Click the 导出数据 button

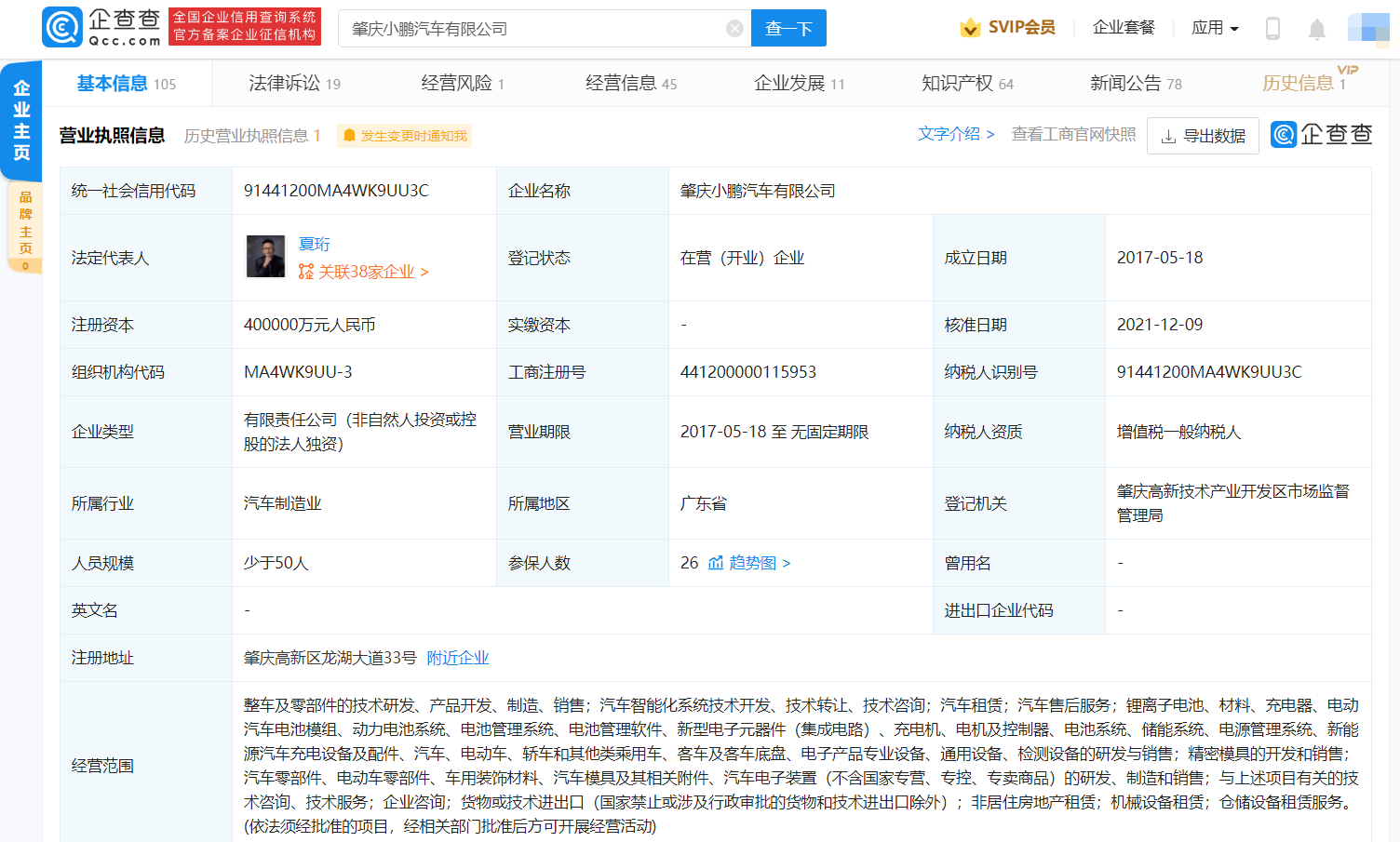pos(1203,136)
